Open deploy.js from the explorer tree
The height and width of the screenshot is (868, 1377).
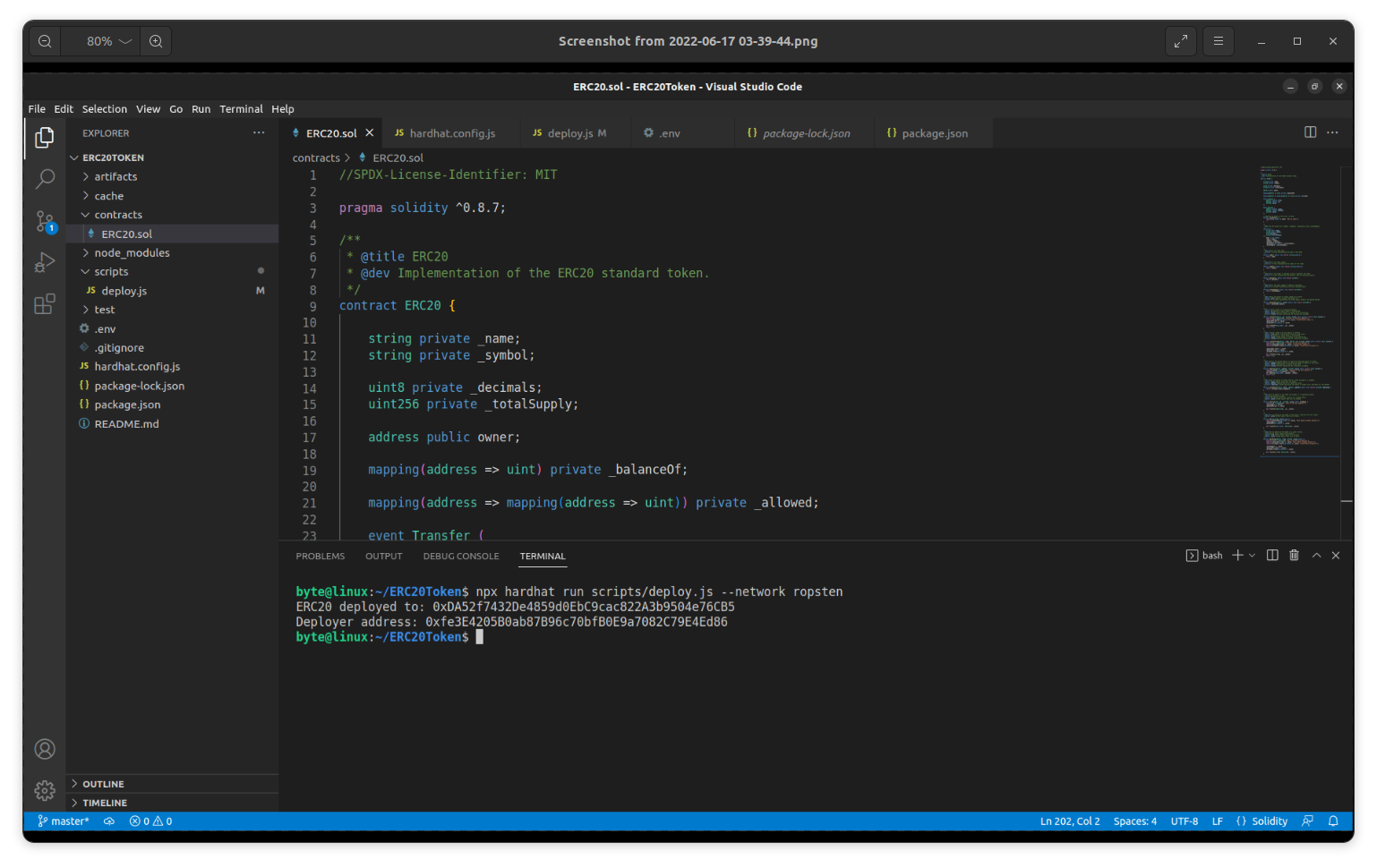pos(172,291)
